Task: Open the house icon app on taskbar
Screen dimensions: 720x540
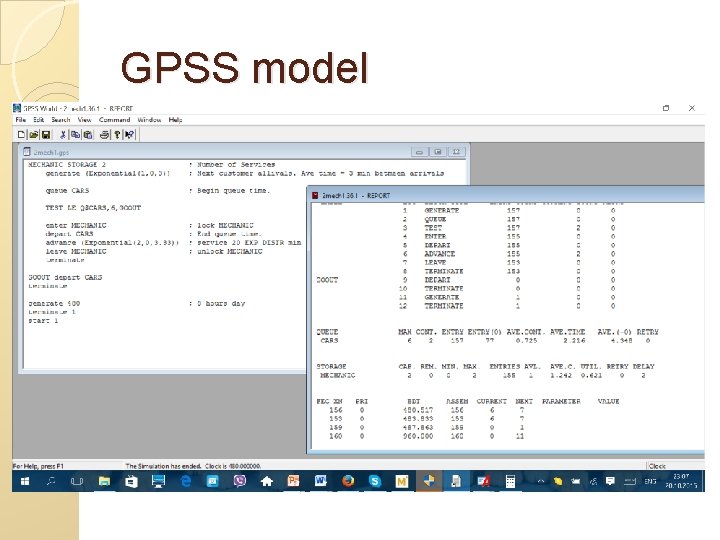Action: coord(267,481)
